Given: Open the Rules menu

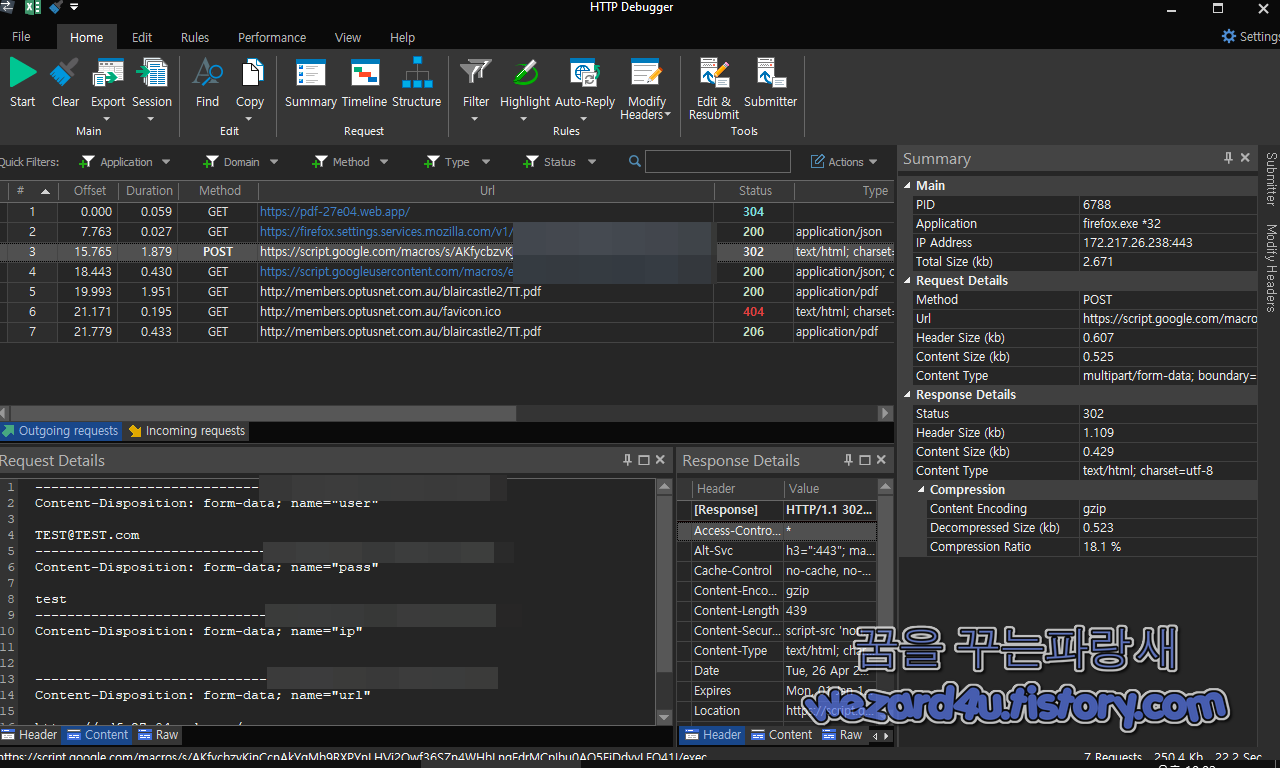Looking at the screenshot, I should 194,37.
